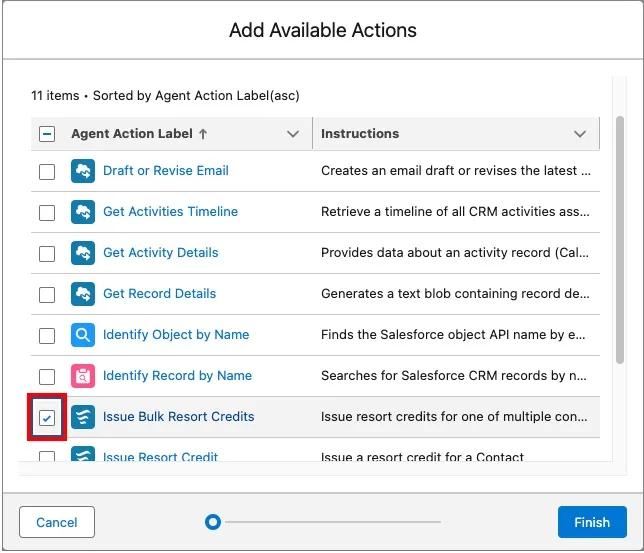Click the Get Activity Details action icon

(83, 253)
